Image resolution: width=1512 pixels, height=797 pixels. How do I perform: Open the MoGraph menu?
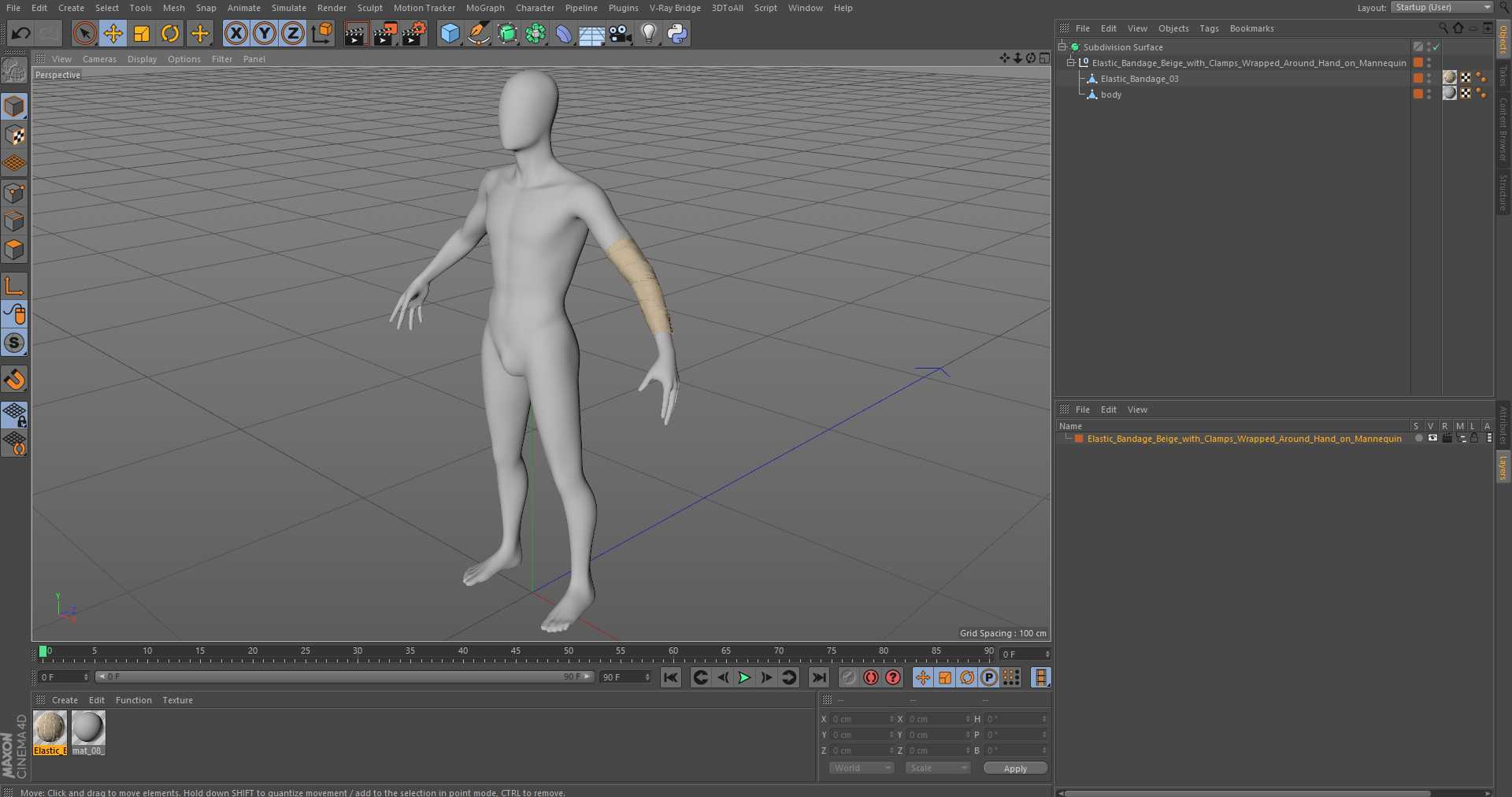(485, 8)
